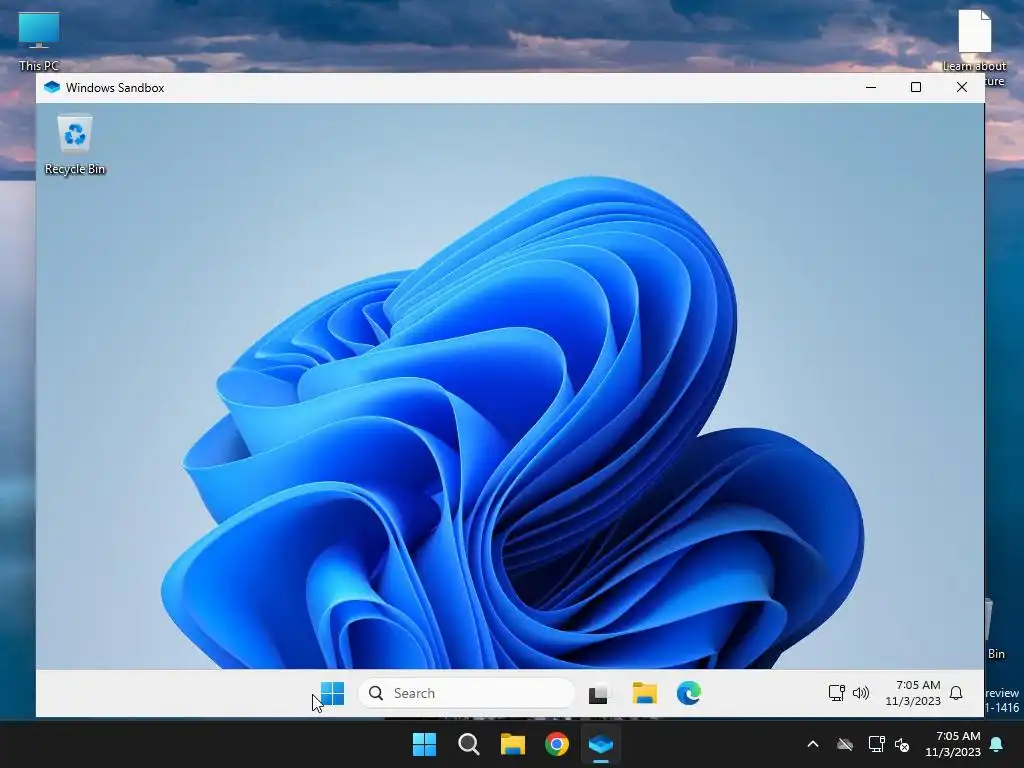Click the host network monitor tray icon

pos(876,744)
